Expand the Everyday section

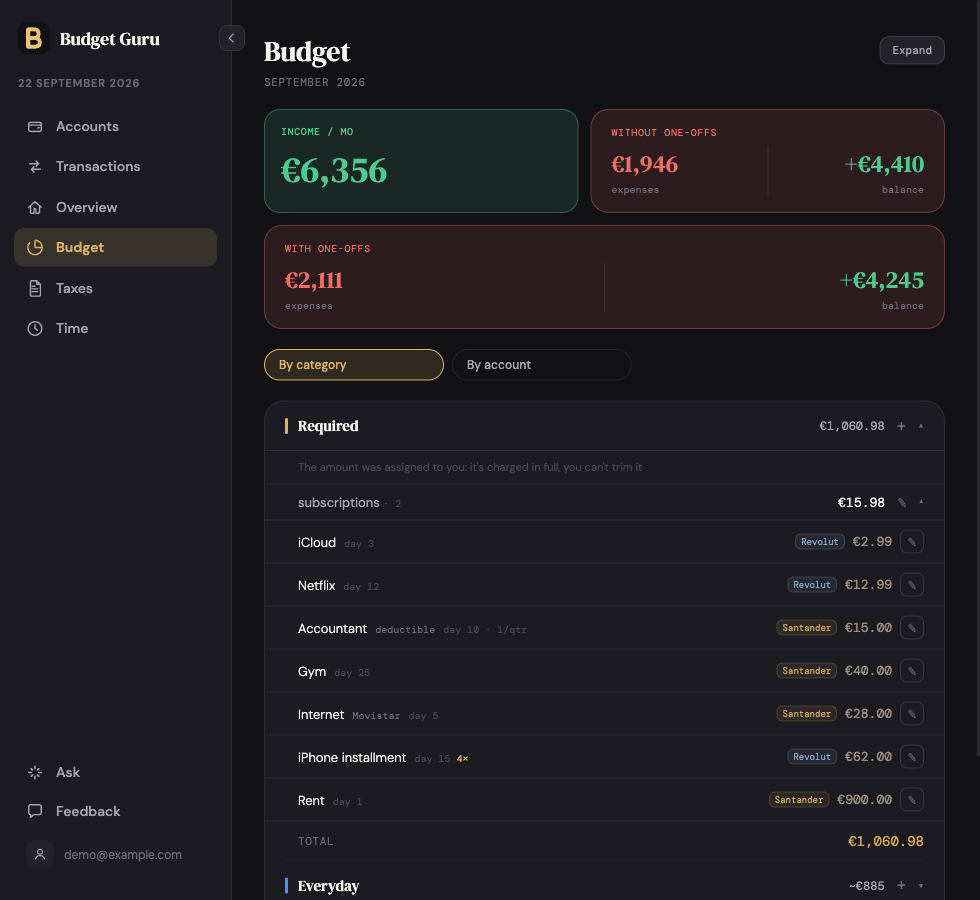click(921, 886)
